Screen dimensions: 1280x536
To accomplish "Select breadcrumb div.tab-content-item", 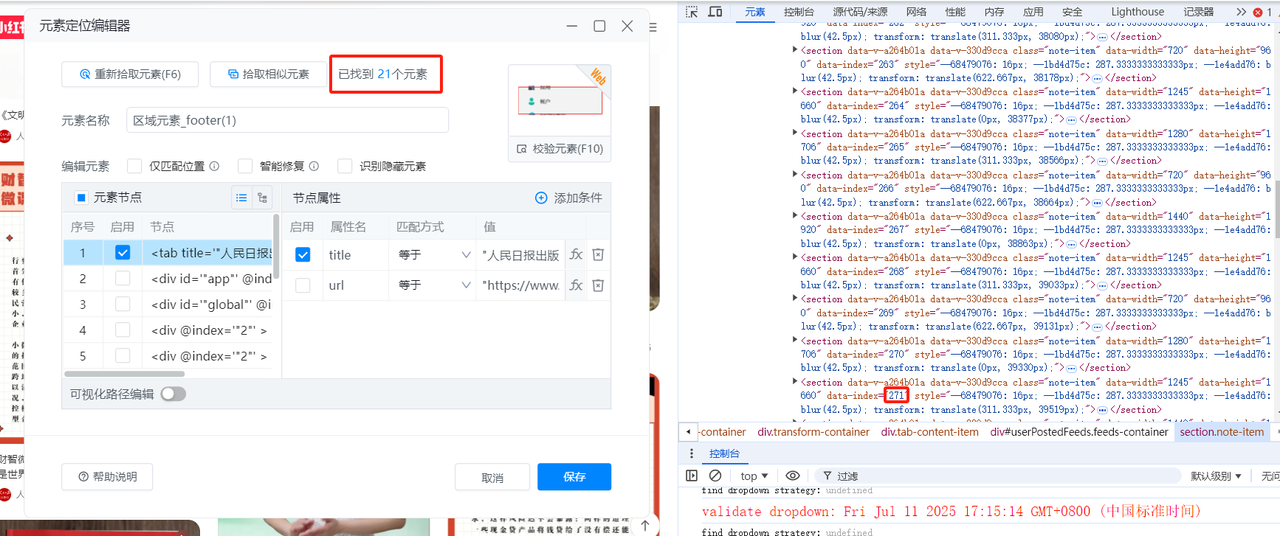I will (930, 432).
